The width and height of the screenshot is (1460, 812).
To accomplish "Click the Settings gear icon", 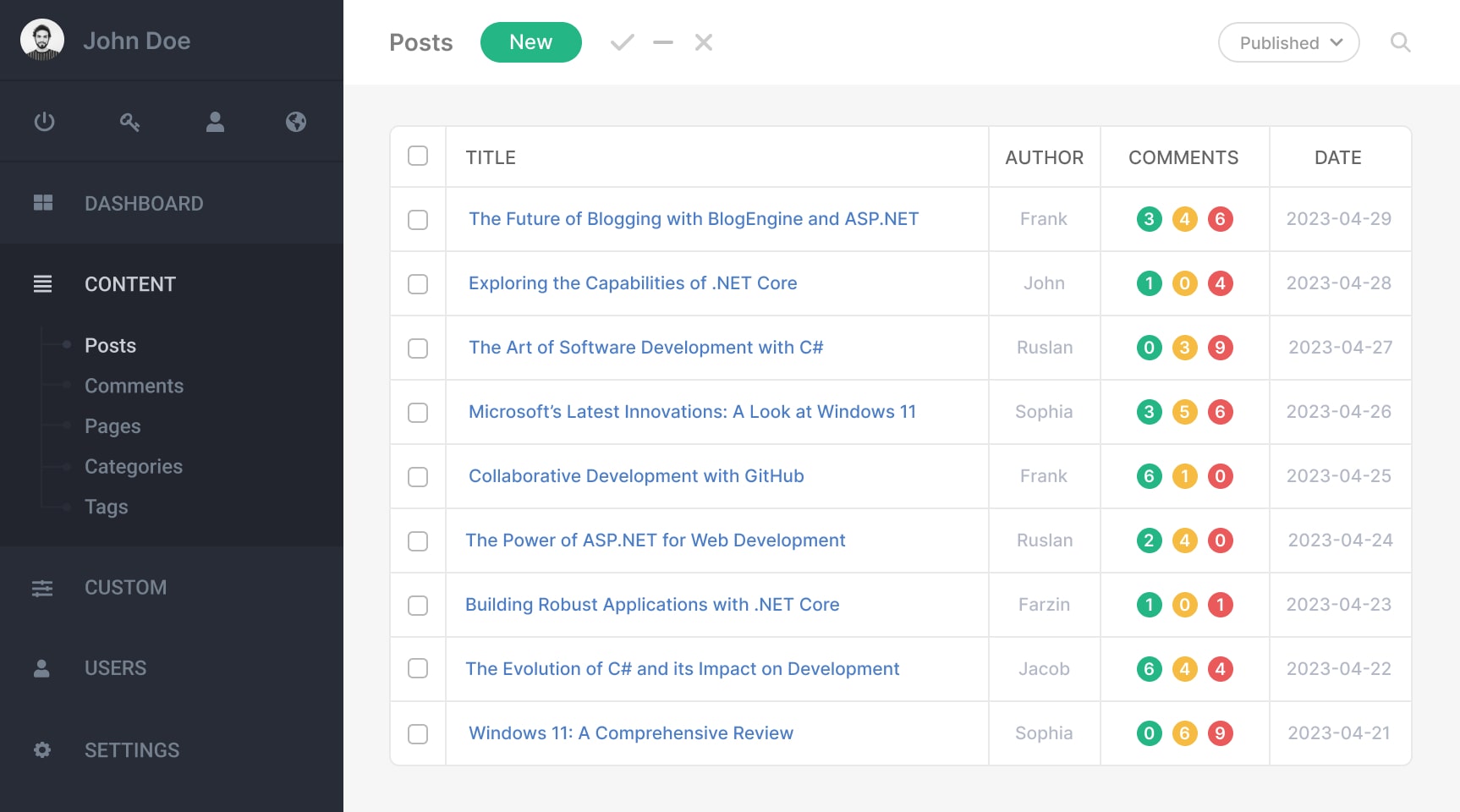I will coord(42,750).
